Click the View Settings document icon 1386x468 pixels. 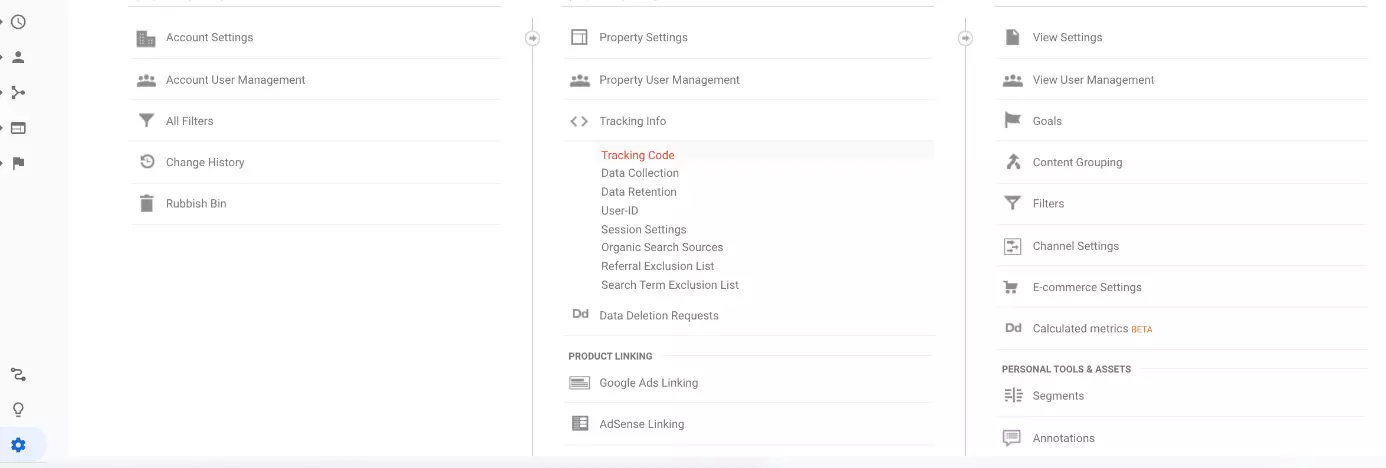[1012, 37]
